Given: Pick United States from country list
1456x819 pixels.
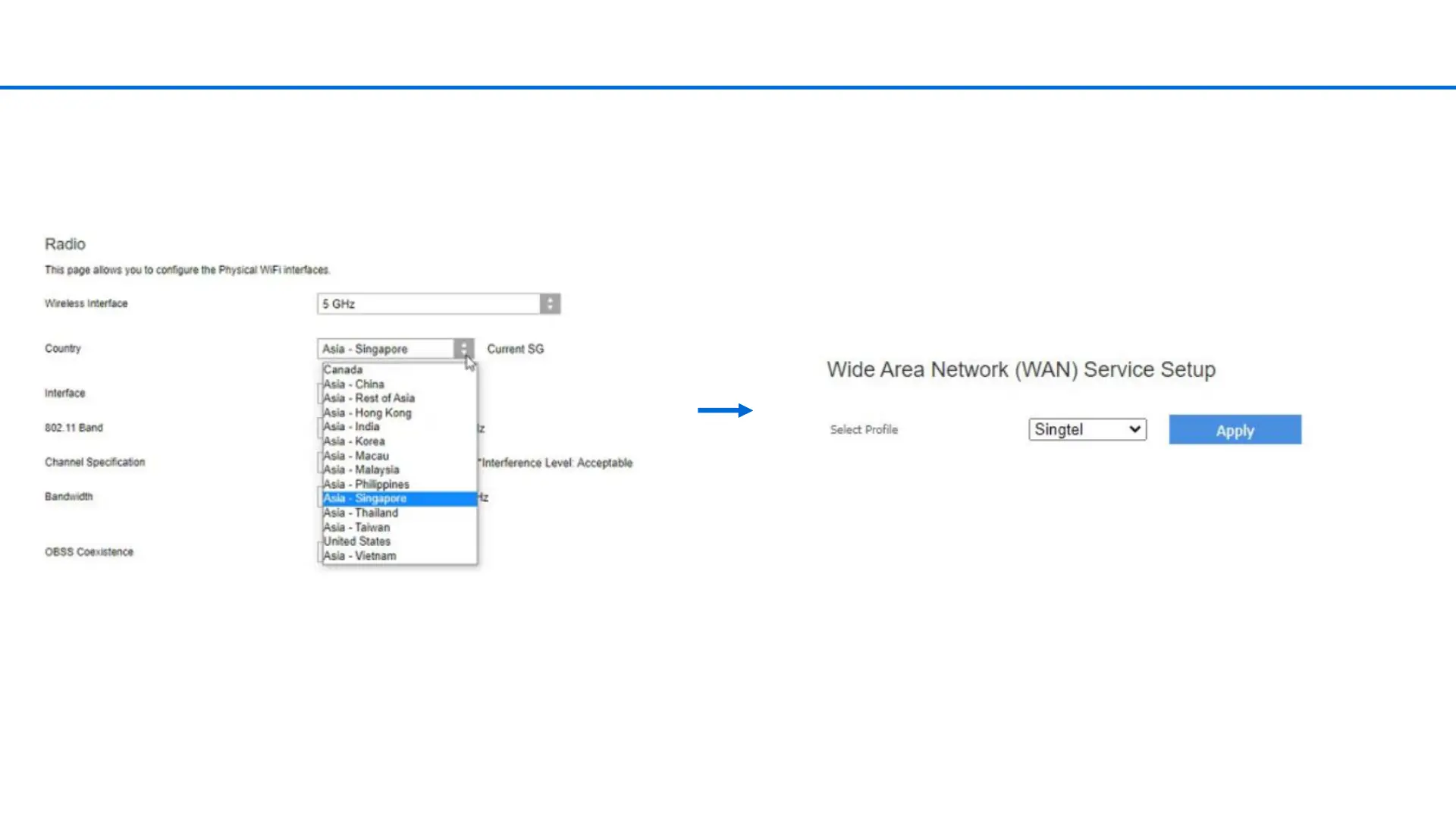Looking at the screenshot, I should click(x=357, y=541).
